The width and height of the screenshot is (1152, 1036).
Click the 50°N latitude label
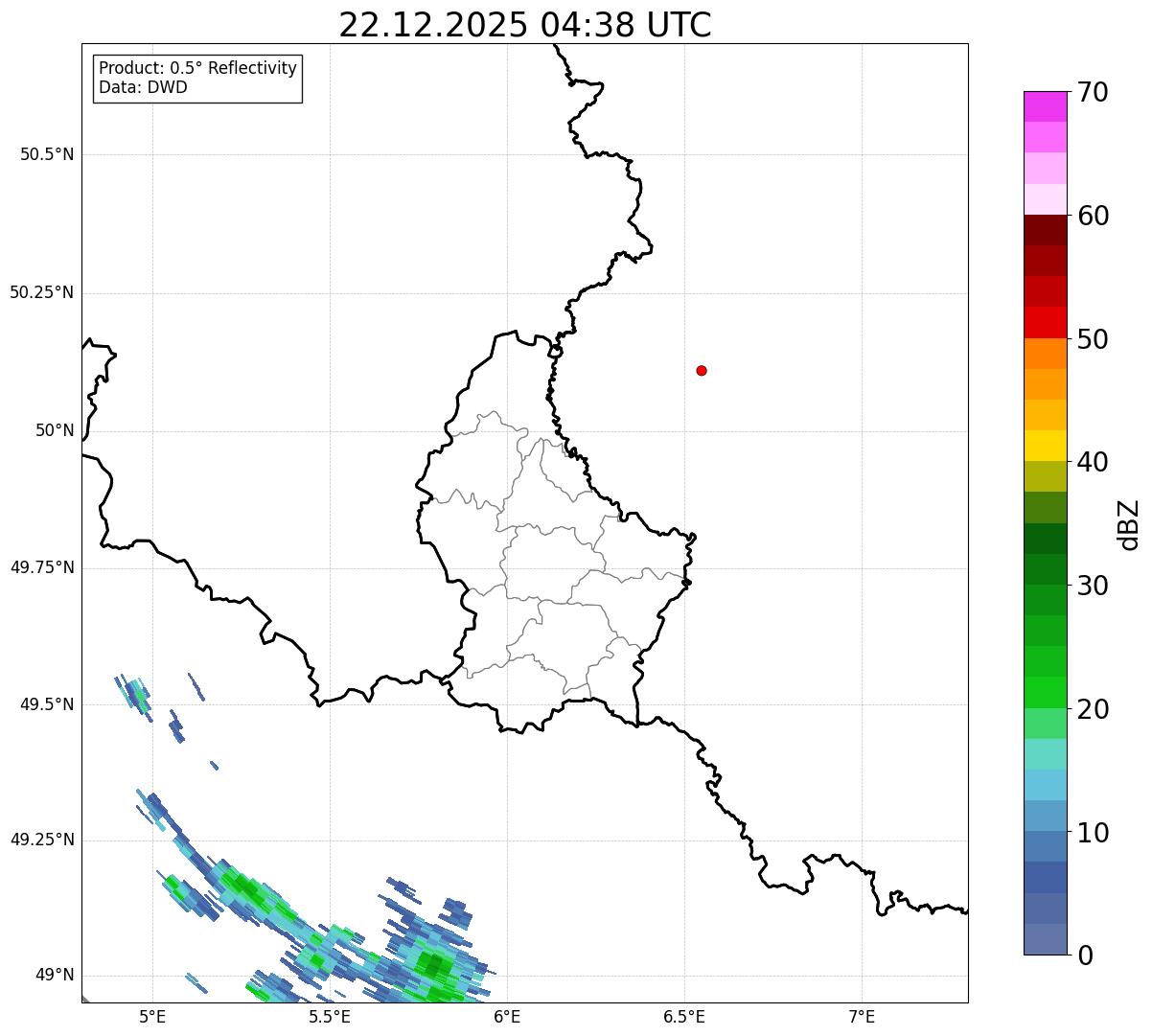[x=55, y=430]
